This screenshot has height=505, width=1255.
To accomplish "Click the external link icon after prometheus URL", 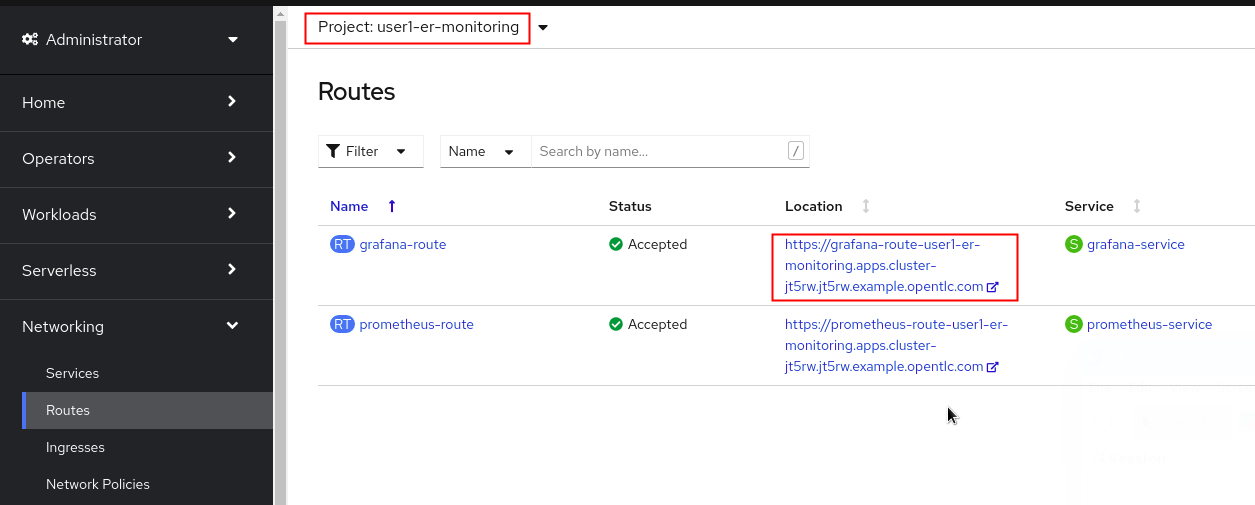I will [993, 367].
